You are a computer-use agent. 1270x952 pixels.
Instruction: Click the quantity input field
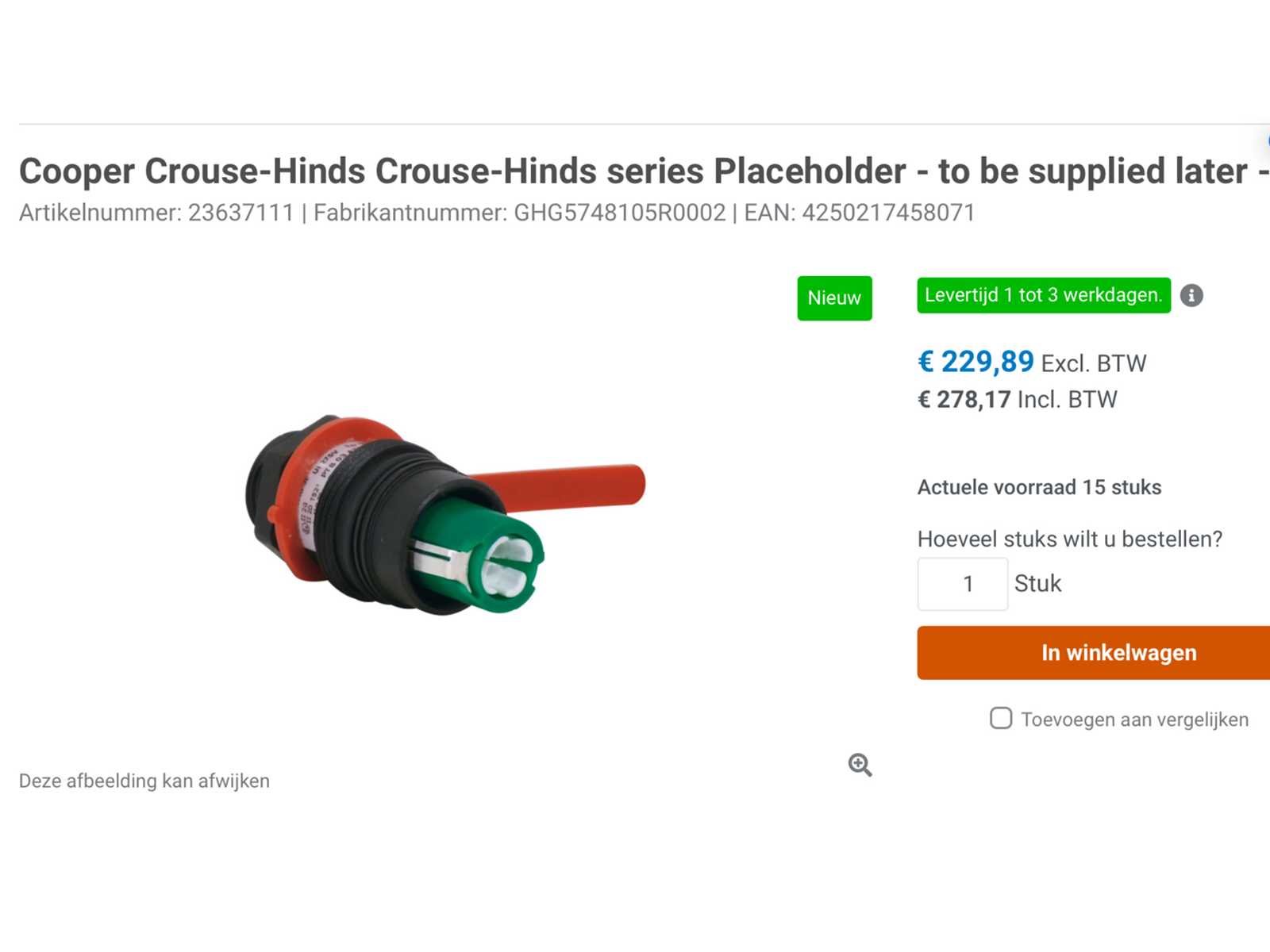962,584
